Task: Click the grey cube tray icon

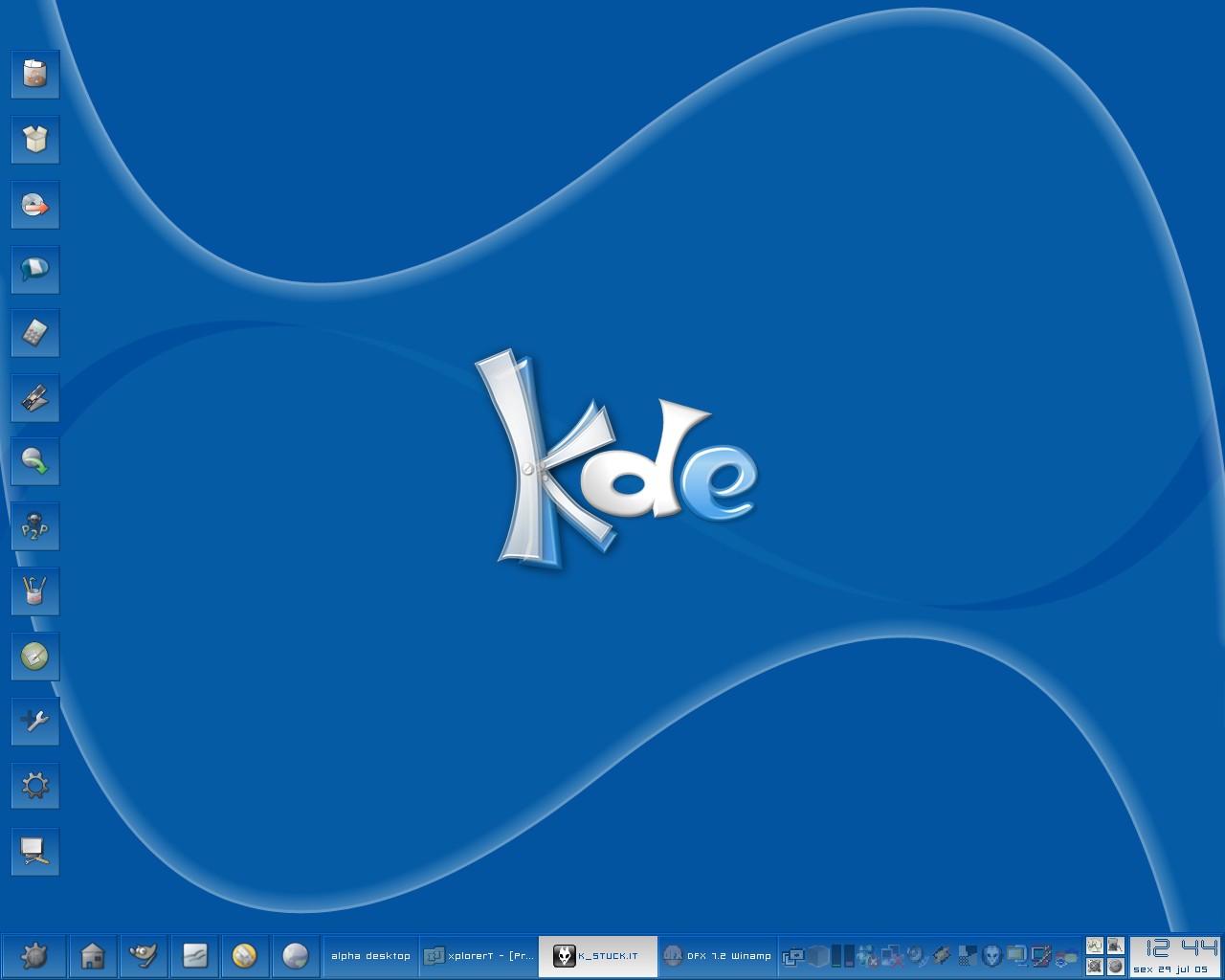Action: (x=818, y=956)
